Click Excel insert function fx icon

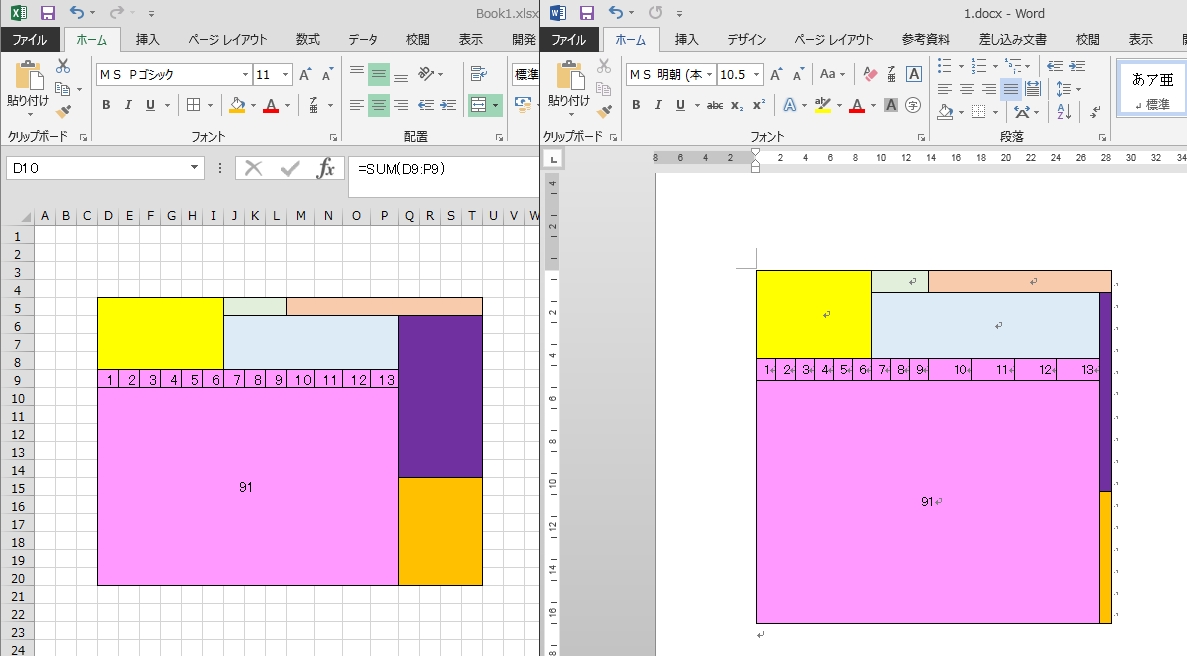tap(326, 168)
